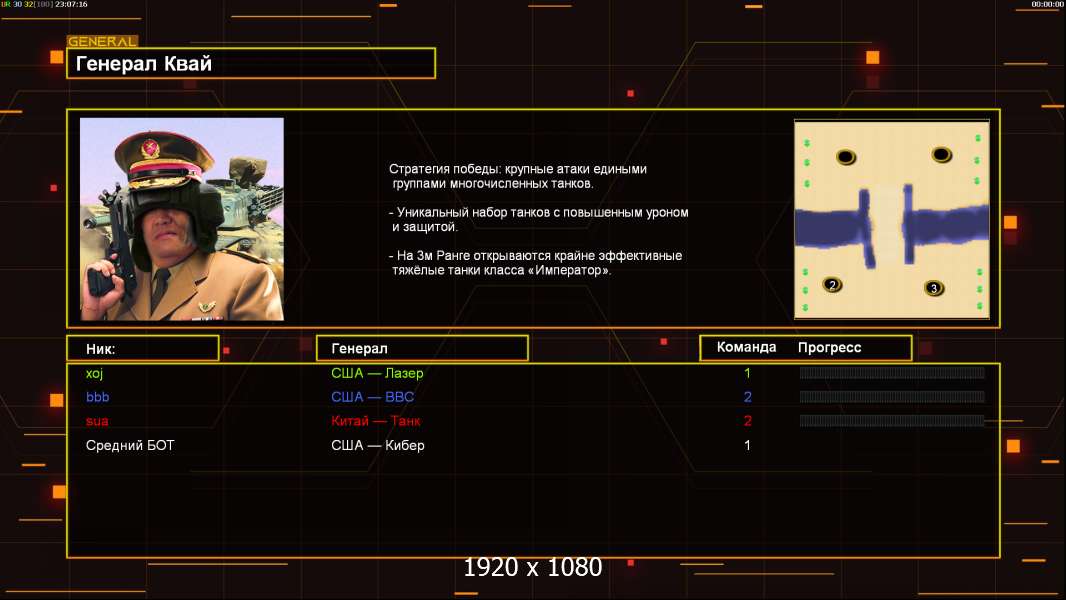The height and width of the screenshot is (600, 1066).
Task: Click team number 2 in bbb row
Action: pos(747,397)
